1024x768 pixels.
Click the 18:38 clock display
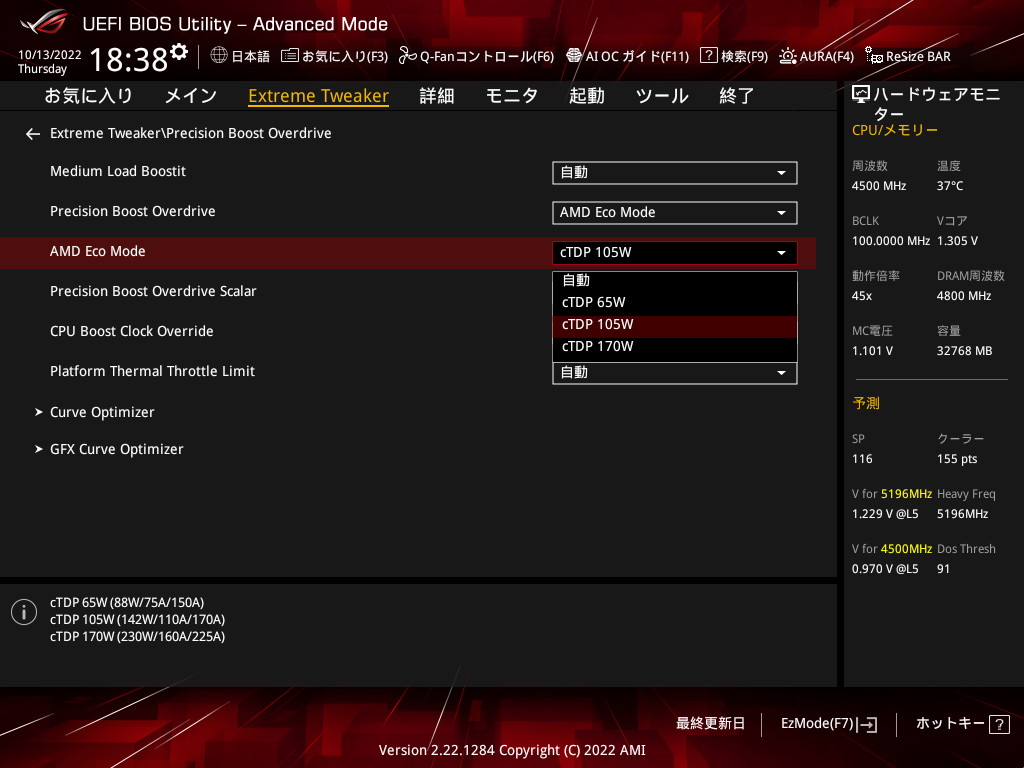[129, 60]
